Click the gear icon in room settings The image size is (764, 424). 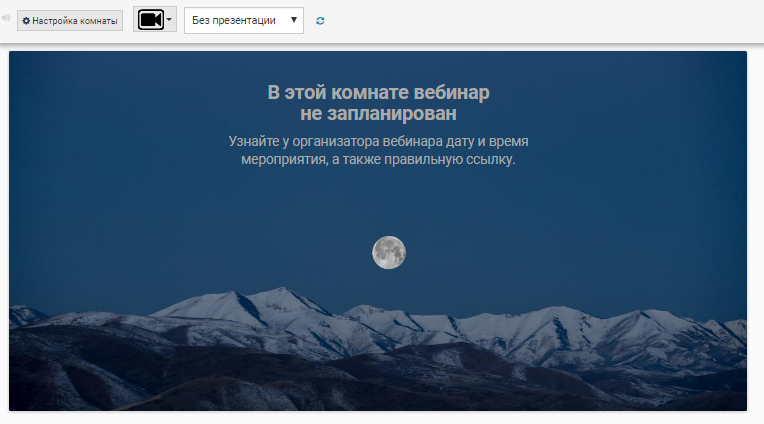coord(26,20)
